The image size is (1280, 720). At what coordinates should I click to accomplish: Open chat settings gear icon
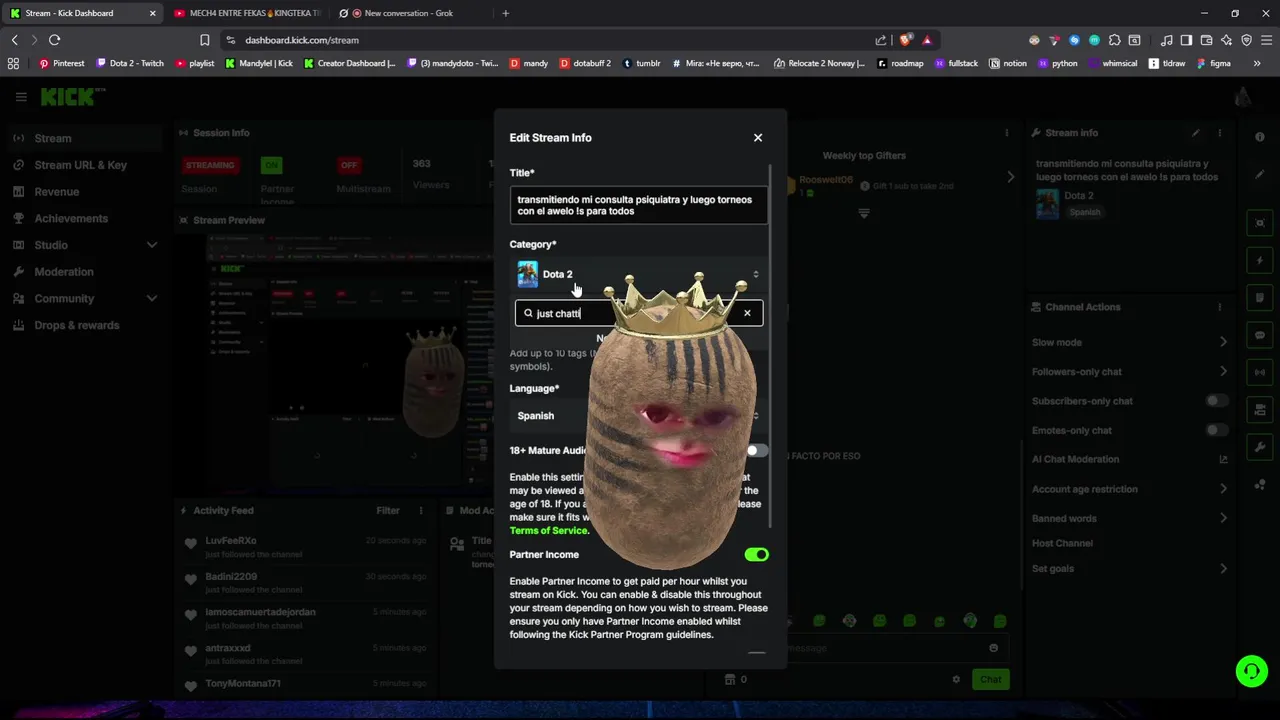coord(956,679)
